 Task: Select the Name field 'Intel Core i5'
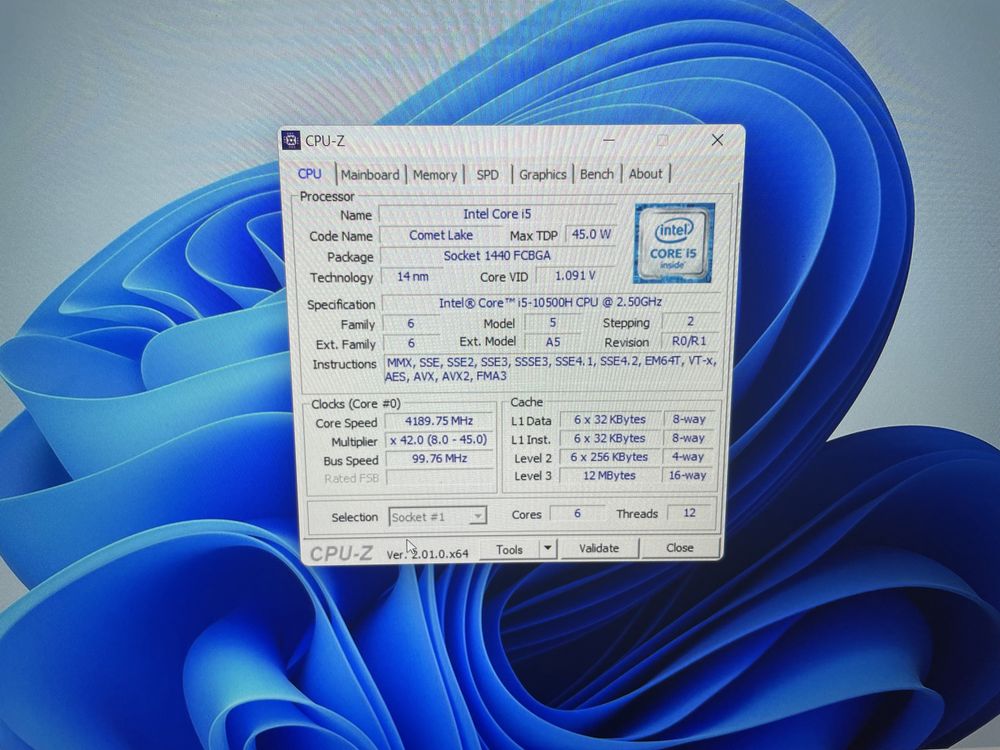[x=497, y=214]
